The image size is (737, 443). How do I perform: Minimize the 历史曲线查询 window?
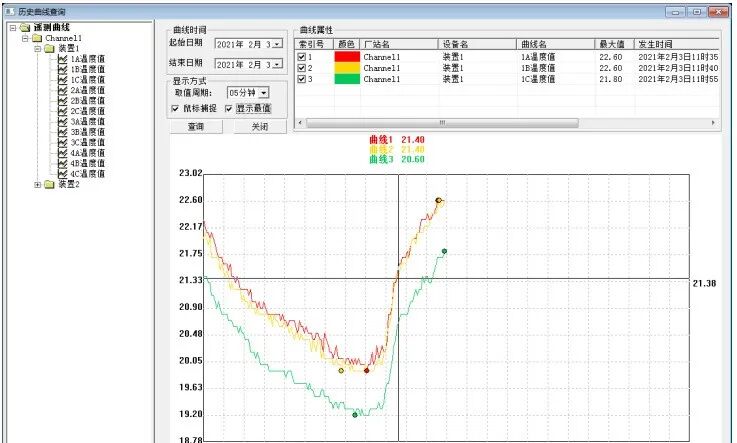click(675, 12)
